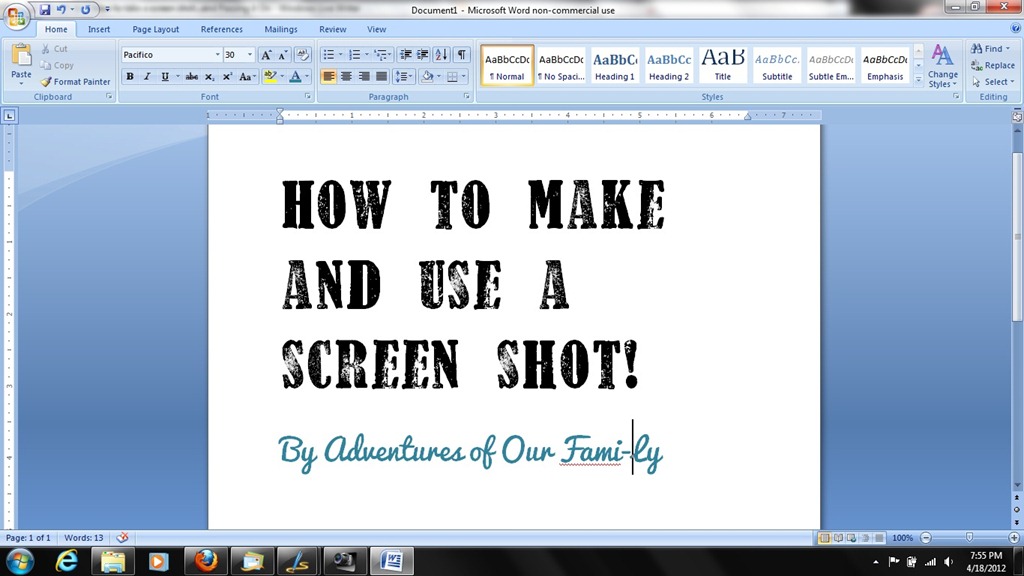Sort the selected text
Viewport: 1024px width, 576px height.
pos(441,55)
